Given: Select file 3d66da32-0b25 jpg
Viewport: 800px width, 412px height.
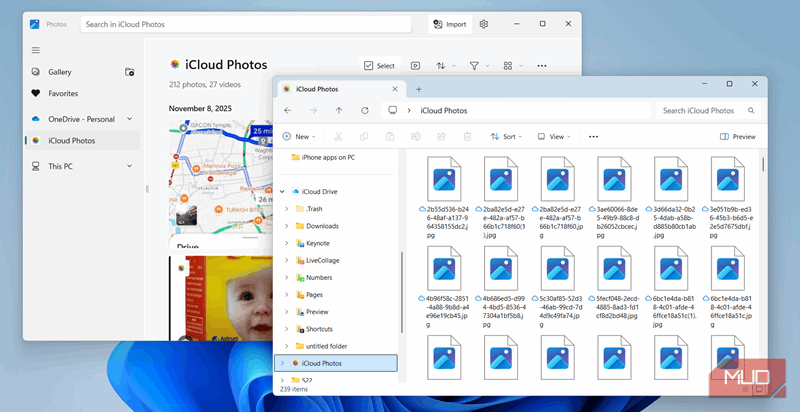Looking at the screenshot, I should point(670,197).
